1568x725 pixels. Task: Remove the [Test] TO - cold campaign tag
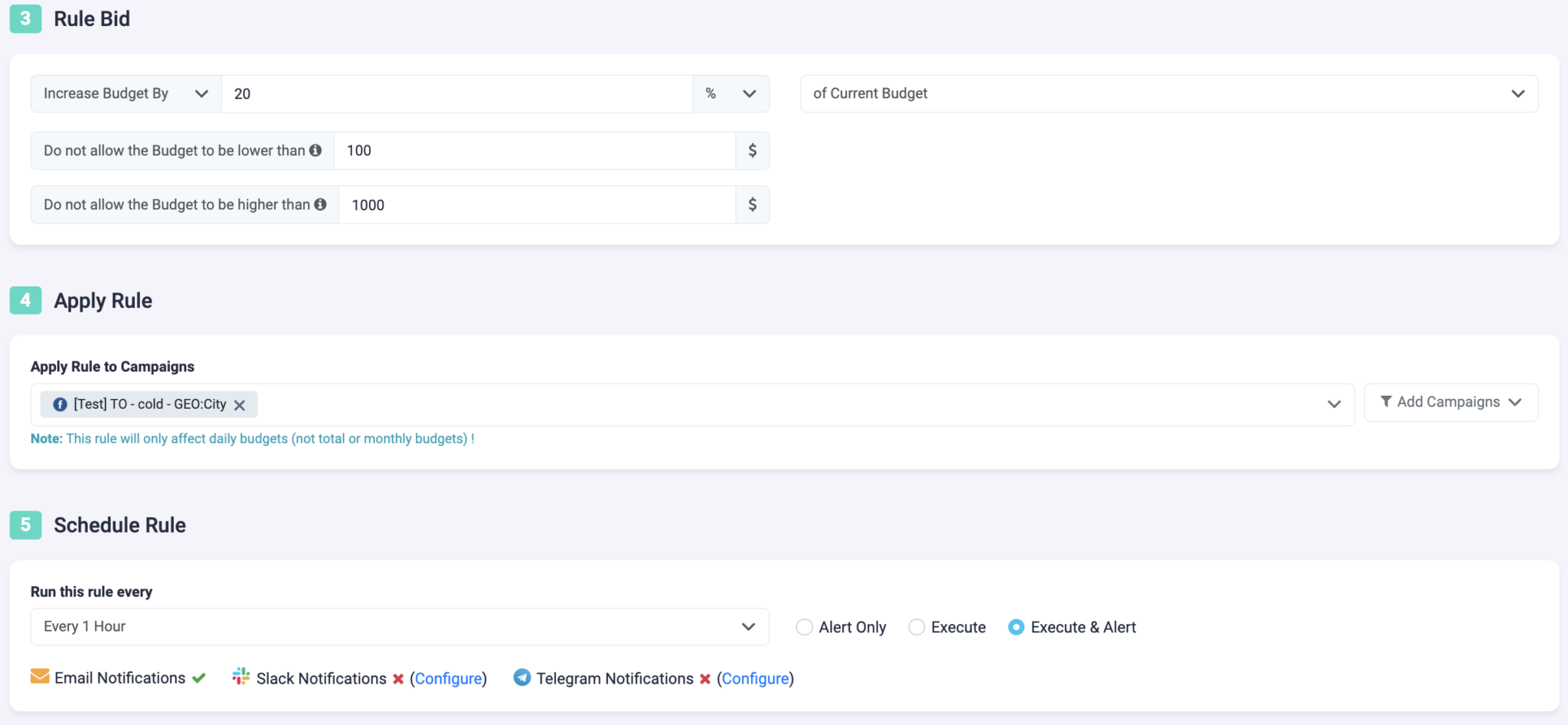click(x=240, y=404)
